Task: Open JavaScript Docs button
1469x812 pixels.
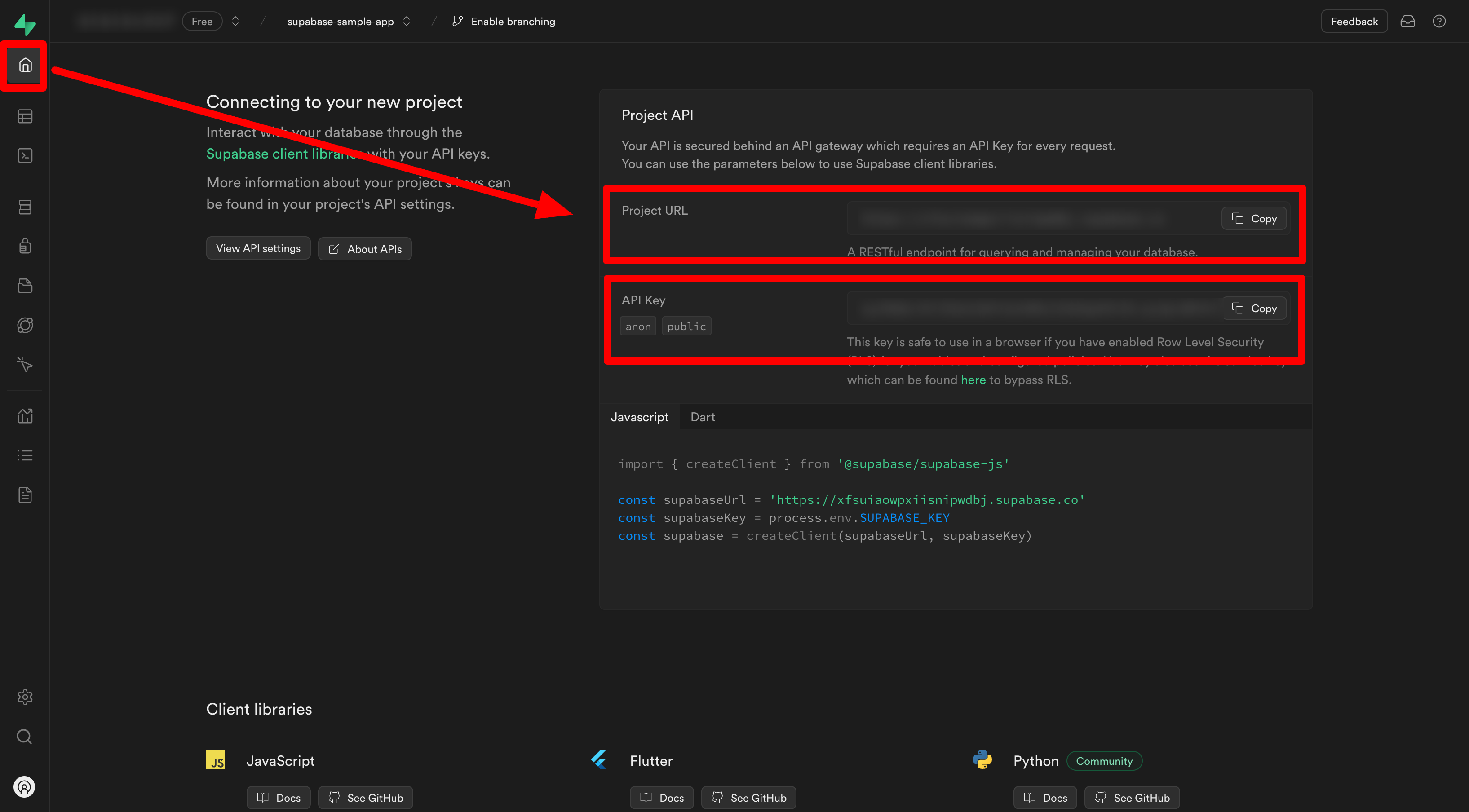Action: click(278, 797)
